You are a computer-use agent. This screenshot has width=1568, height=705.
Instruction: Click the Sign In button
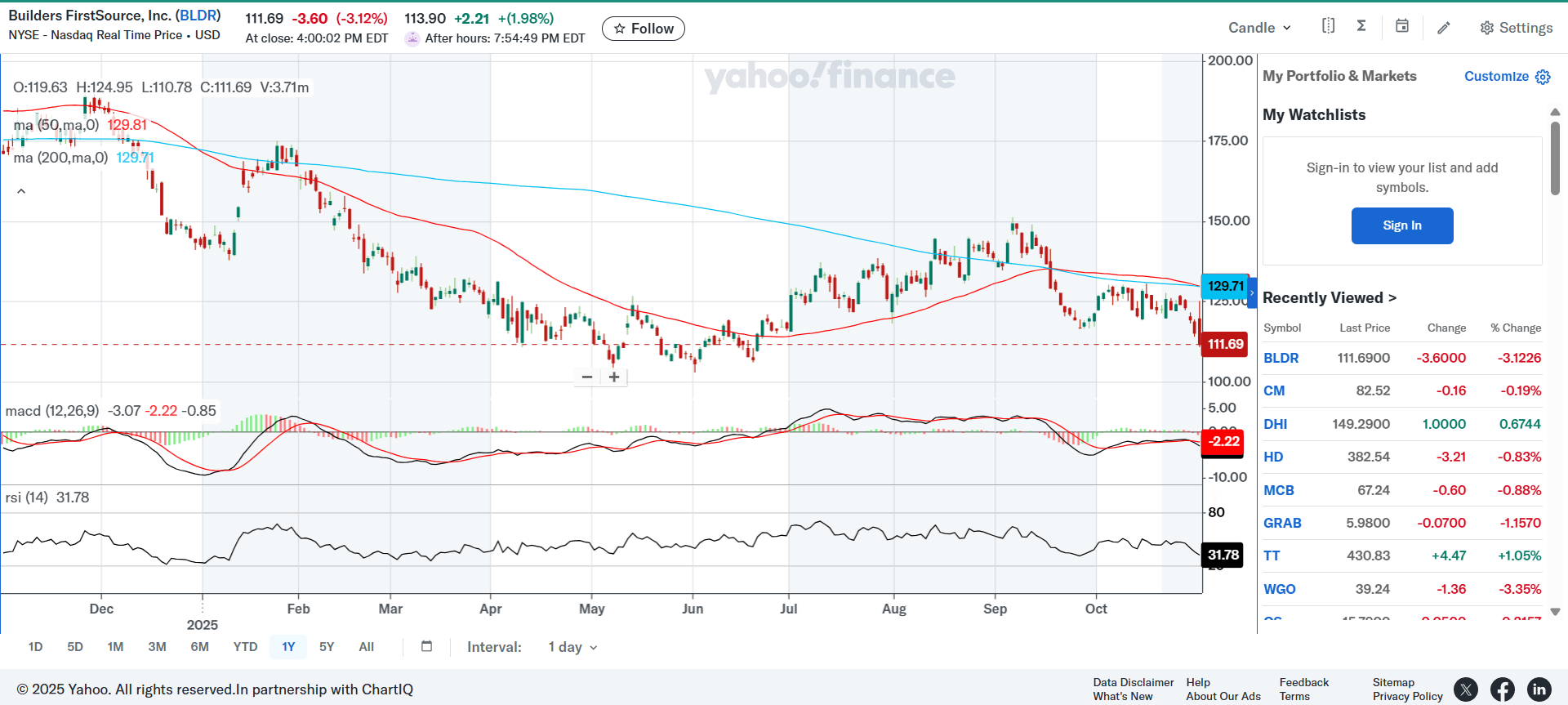pos(1401,225)
